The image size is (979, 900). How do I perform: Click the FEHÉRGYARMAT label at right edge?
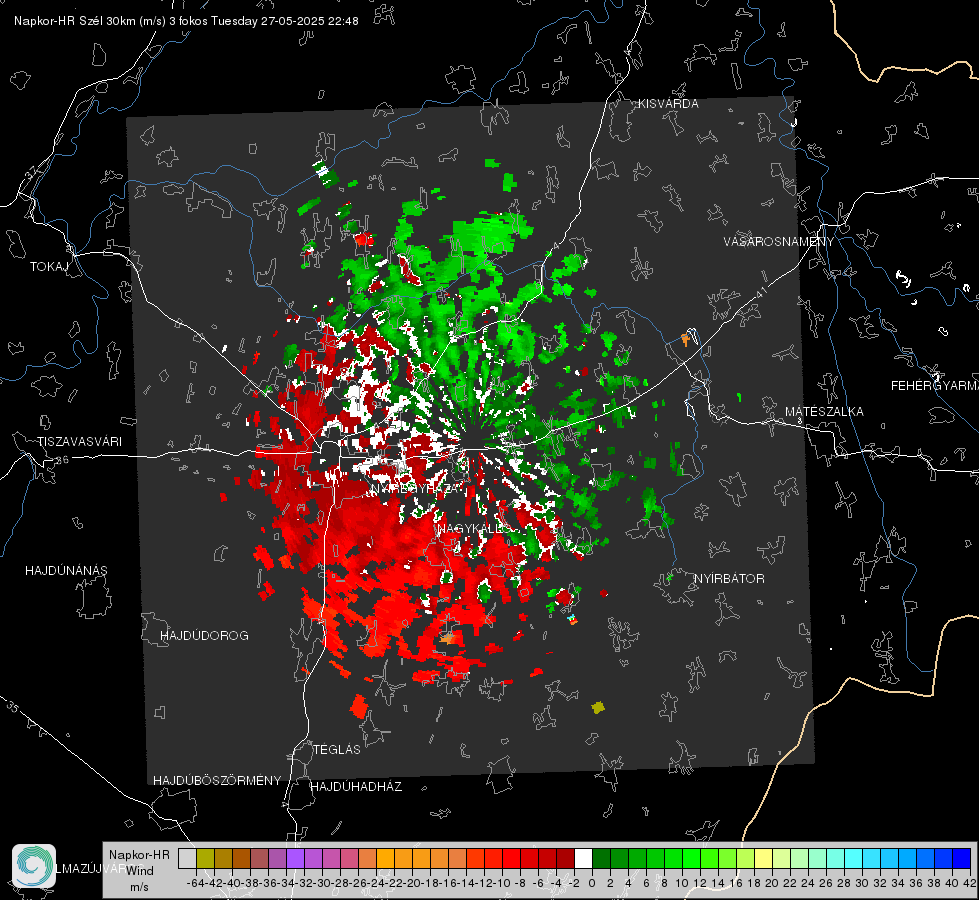tap(934, 386)
